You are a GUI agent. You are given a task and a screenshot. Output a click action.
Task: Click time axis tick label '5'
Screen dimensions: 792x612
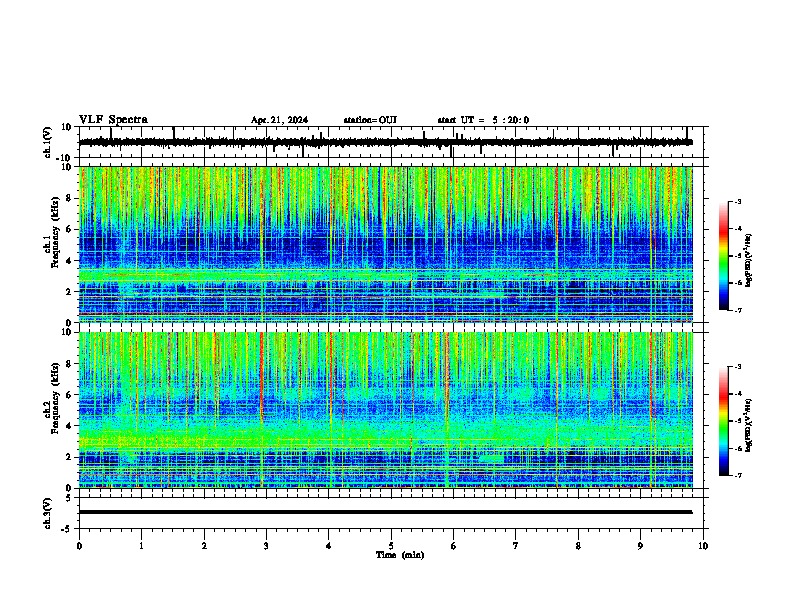[391, 546]
